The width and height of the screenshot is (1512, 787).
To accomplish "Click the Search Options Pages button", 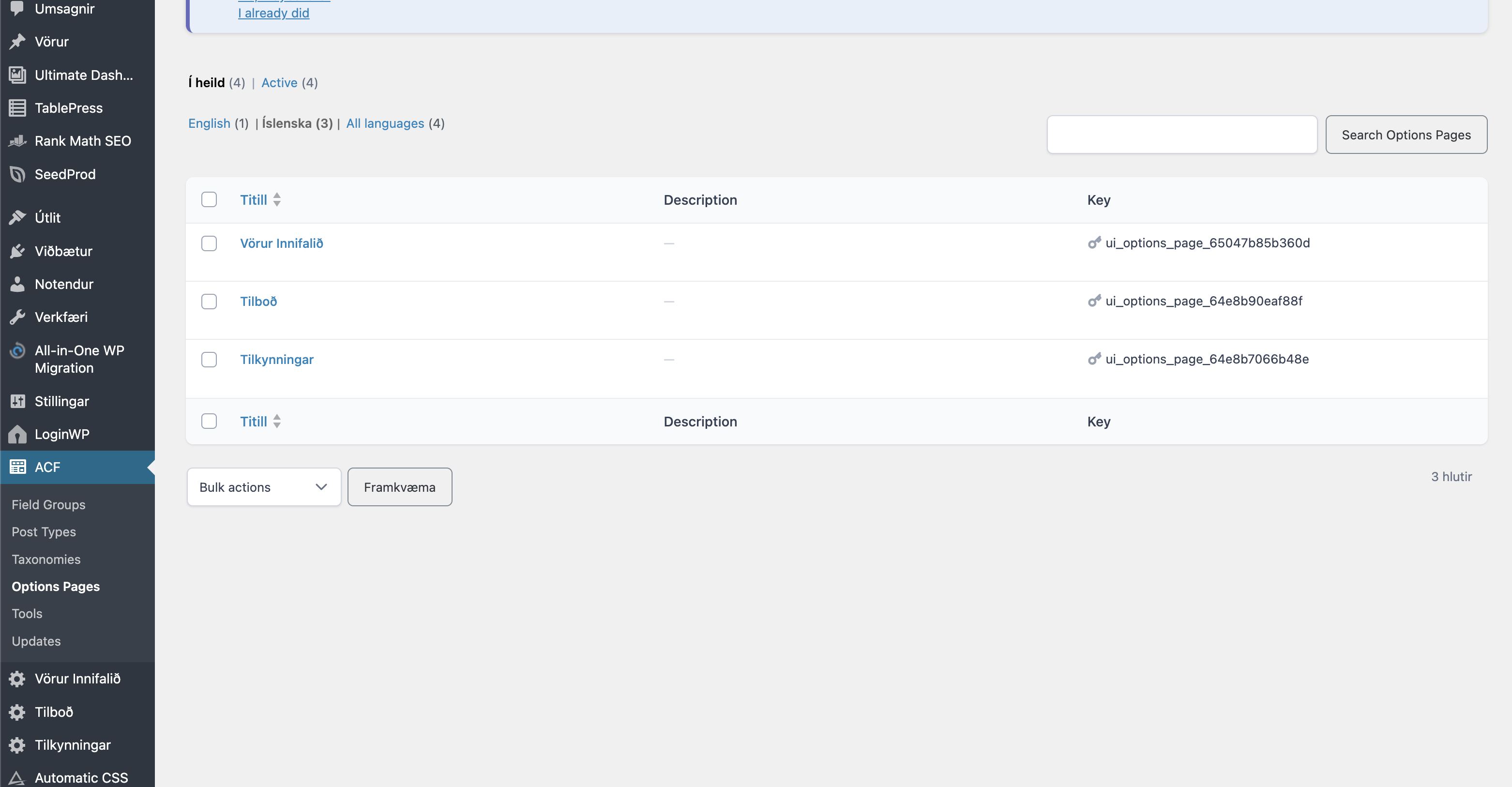I will click(1406, 135).
